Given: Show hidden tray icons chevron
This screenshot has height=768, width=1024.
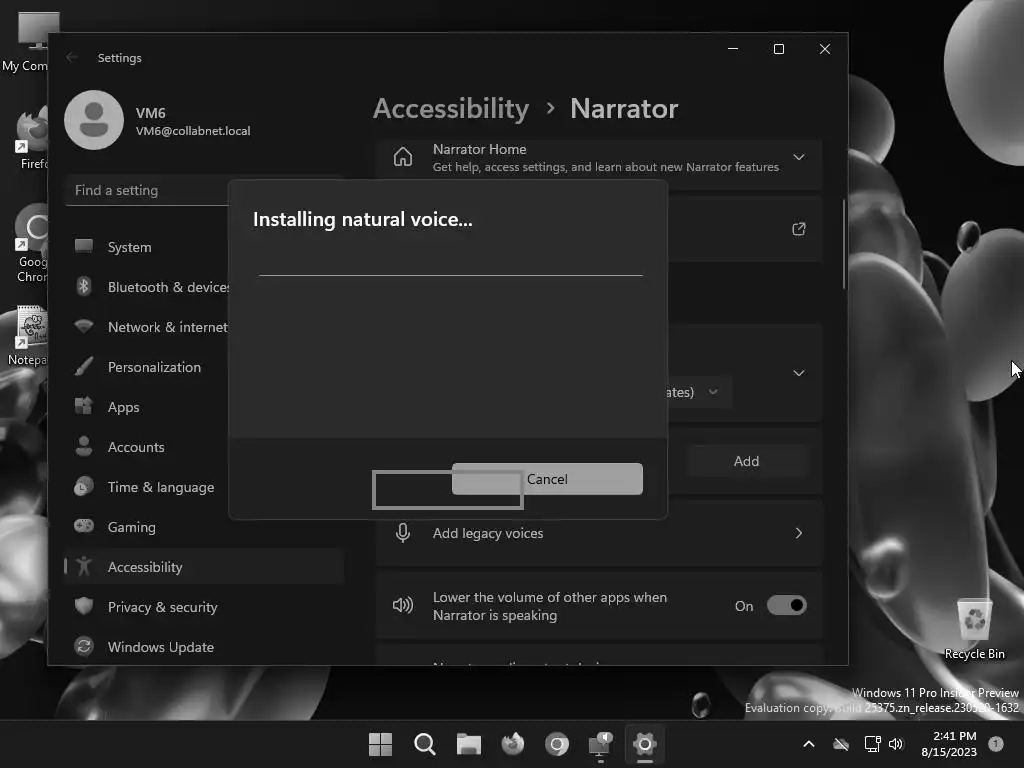Looking at the screenshot, I should pos(808,744).
